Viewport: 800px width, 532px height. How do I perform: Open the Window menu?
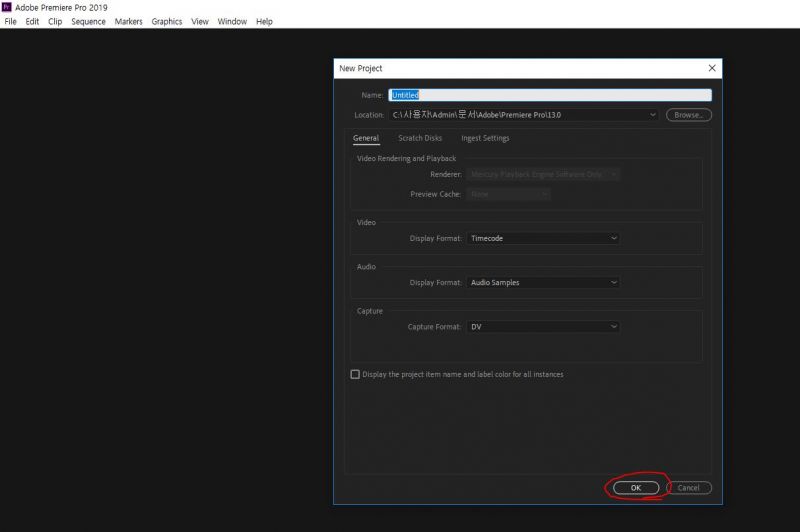pos(232,21)
